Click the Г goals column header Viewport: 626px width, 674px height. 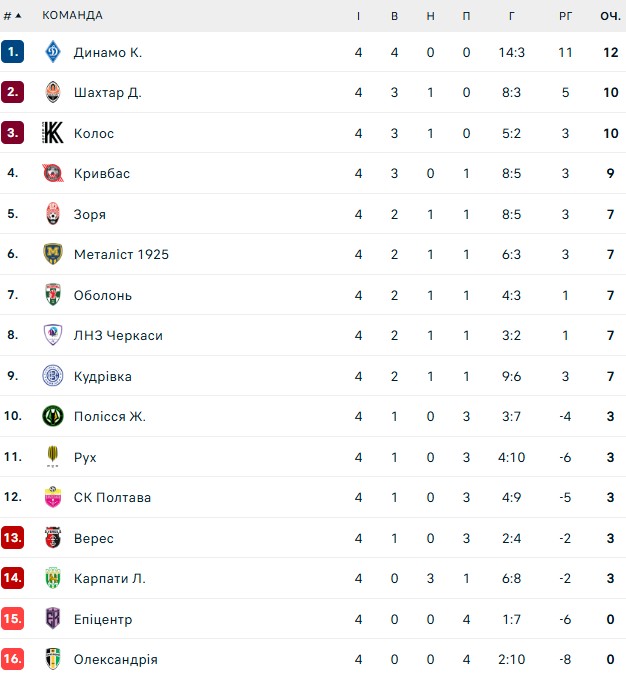point(512,15)
